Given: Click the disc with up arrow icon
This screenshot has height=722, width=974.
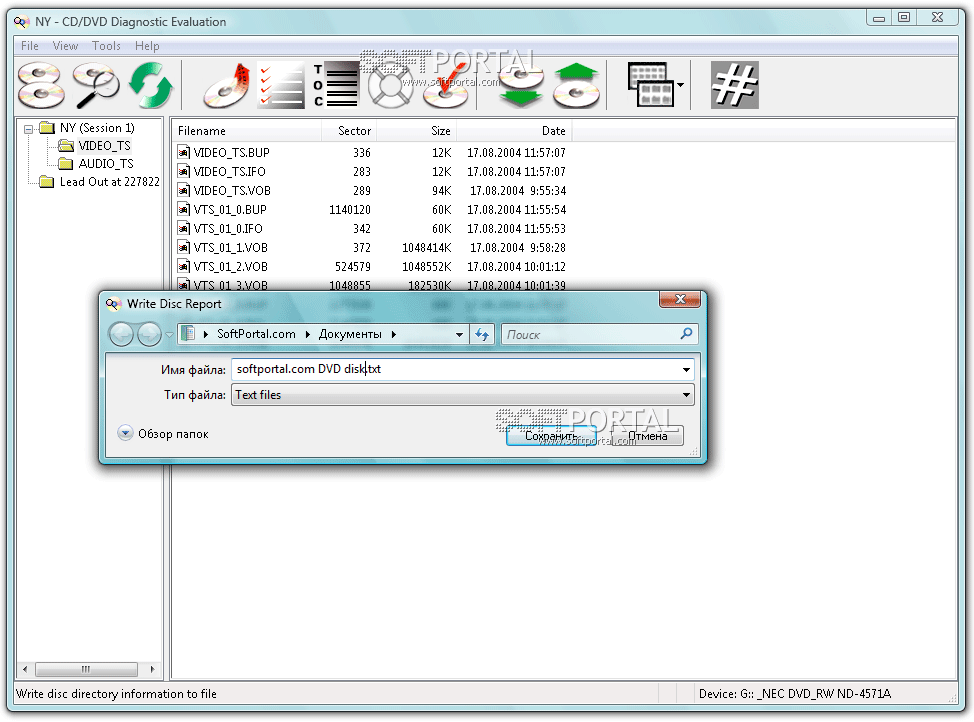Looking at the screenshot, I should (x=576, y=85).
